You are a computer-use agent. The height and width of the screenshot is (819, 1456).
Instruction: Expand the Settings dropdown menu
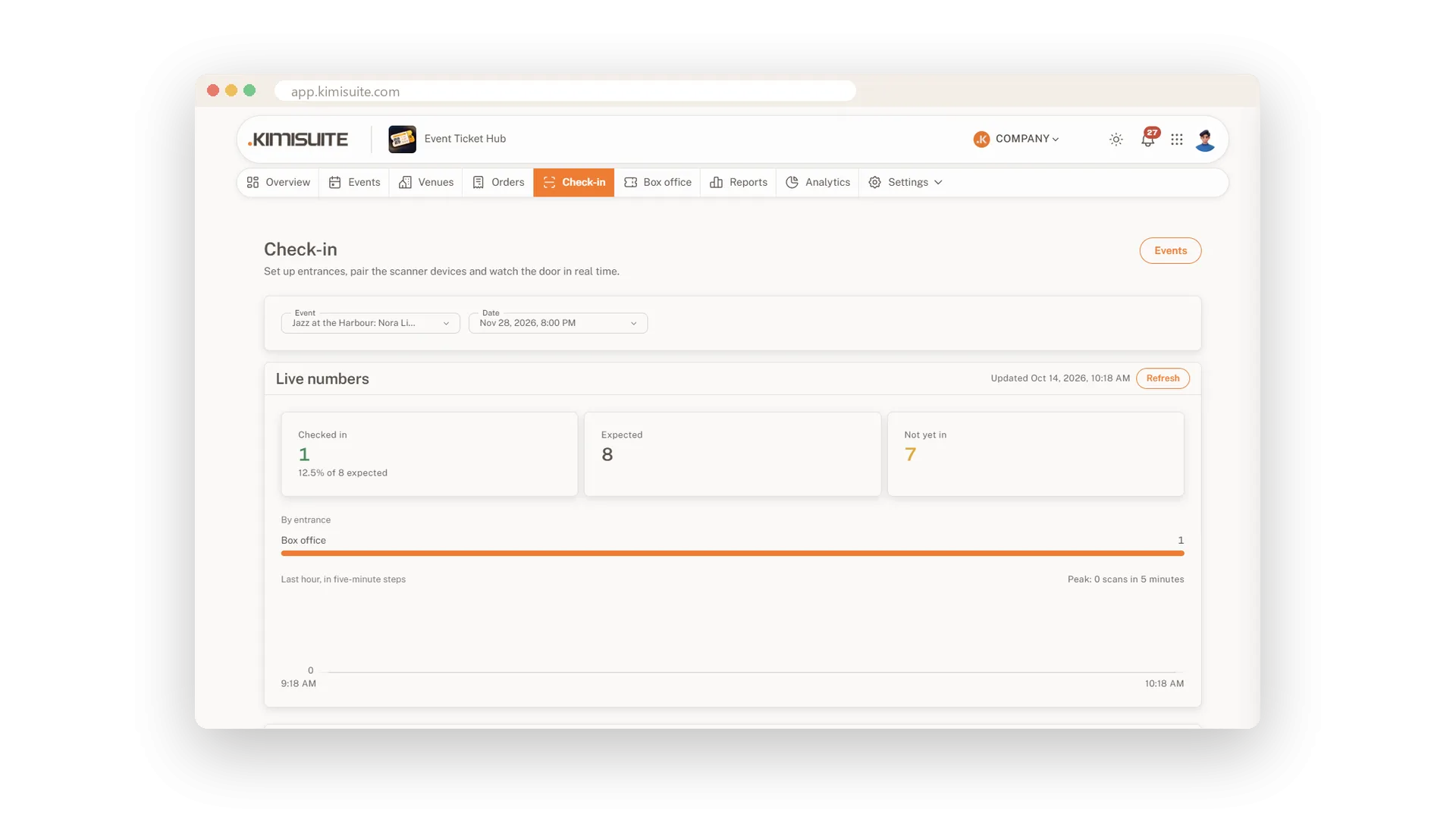(x=905, y=183)
